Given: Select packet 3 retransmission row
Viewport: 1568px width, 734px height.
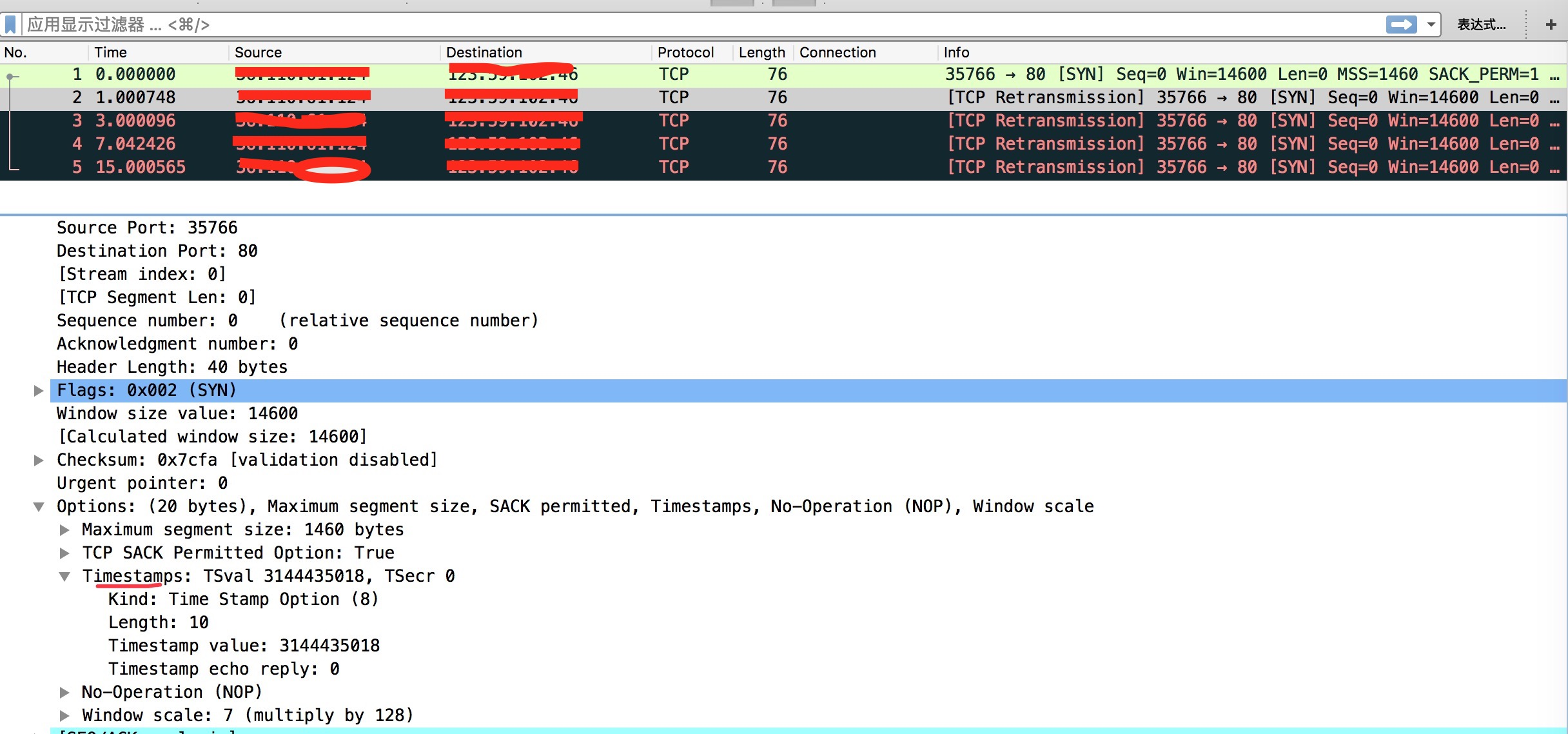Looking at the screenshot, I should coord(783,121).
